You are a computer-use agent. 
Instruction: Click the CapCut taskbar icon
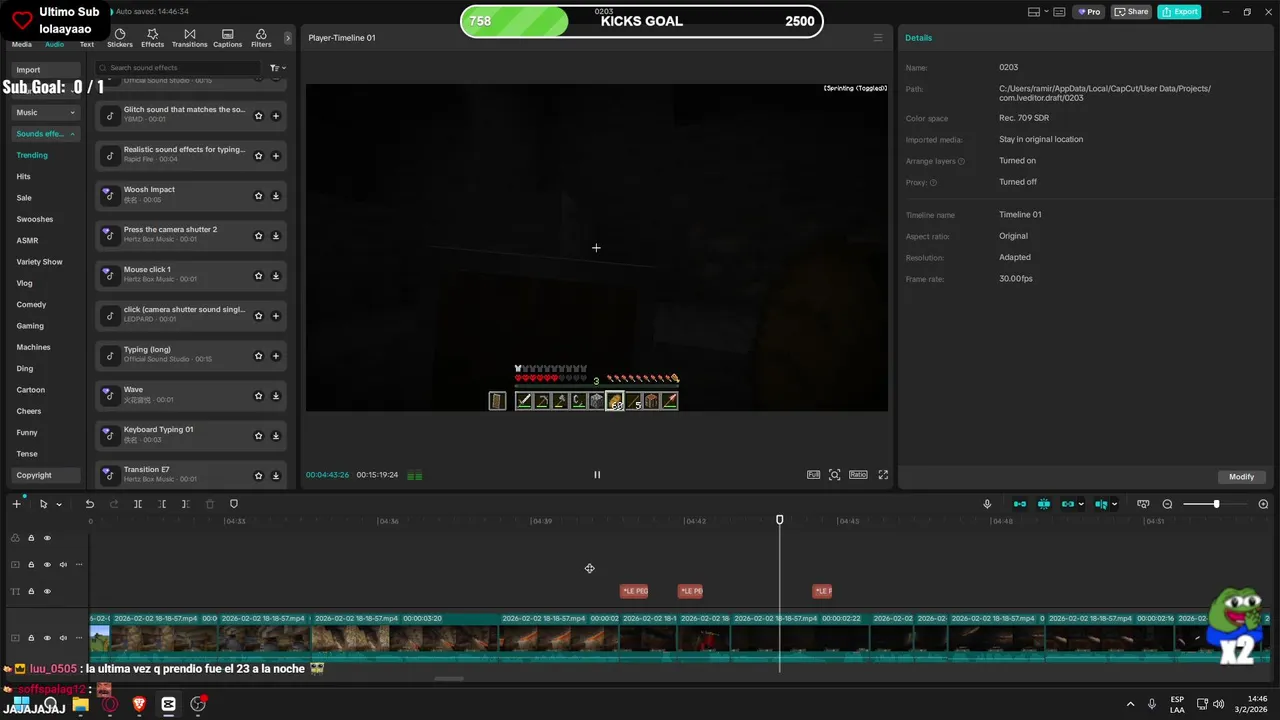pos(168,704)
